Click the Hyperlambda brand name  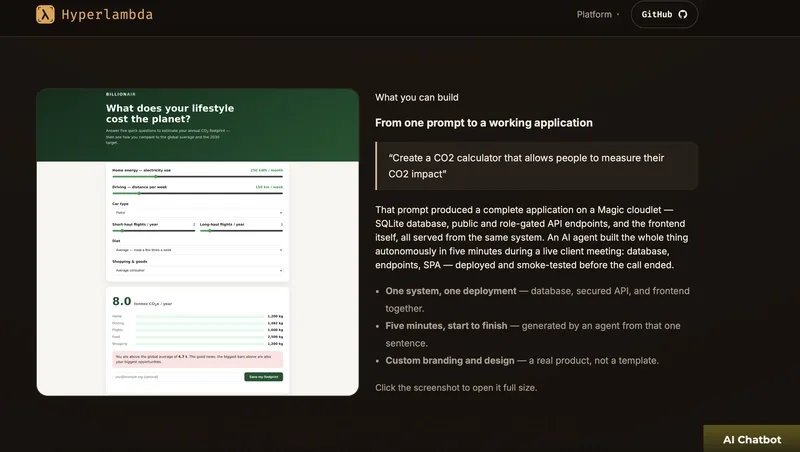[x=107, y=14]
